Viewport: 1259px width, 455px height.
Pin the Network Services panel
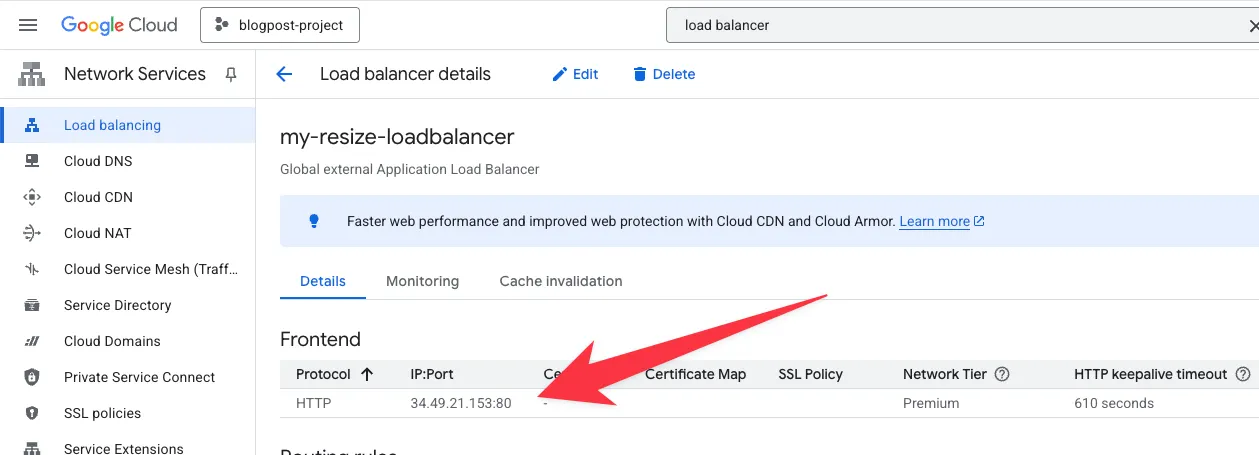[232, 74]
